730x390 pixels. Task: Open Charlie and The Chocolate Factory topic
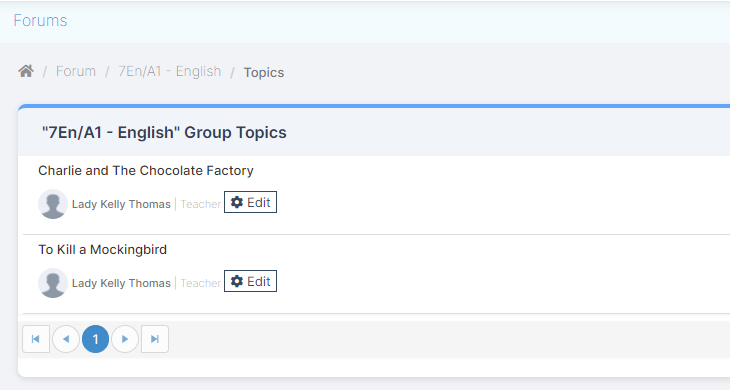click(146, 171)
